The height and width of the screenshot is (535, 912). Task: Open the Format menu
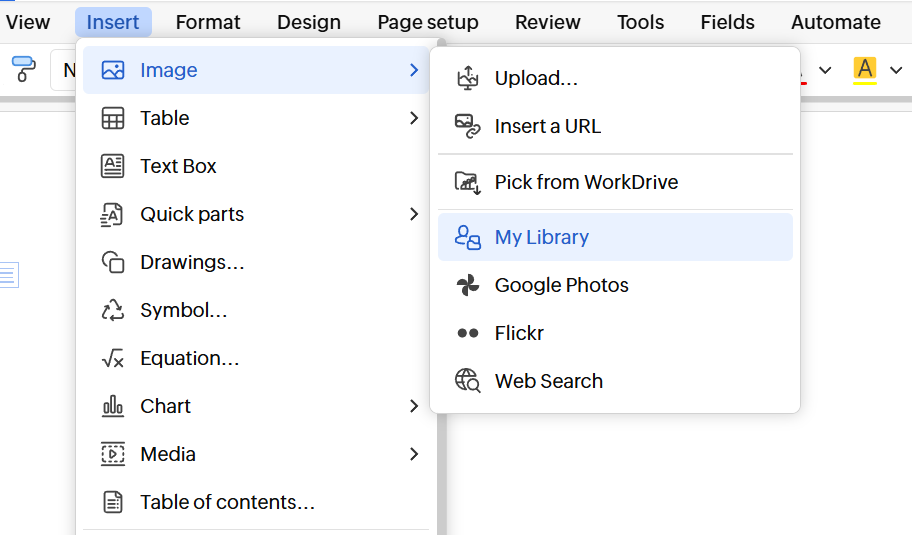point(208,22)
